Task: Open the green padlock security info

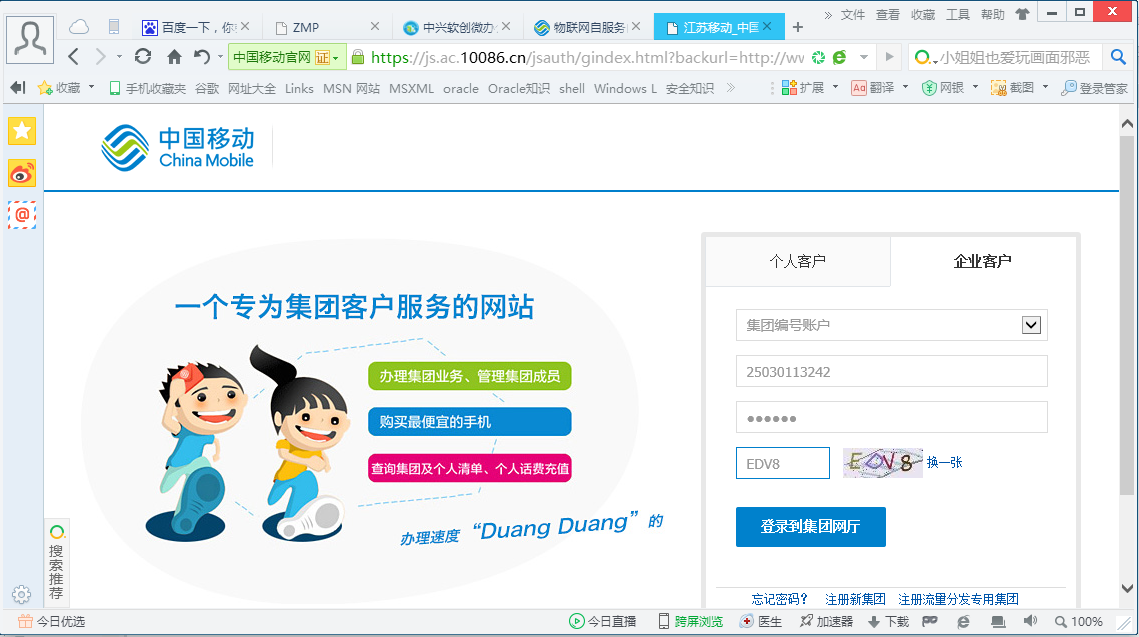Action: coord(357,57)
